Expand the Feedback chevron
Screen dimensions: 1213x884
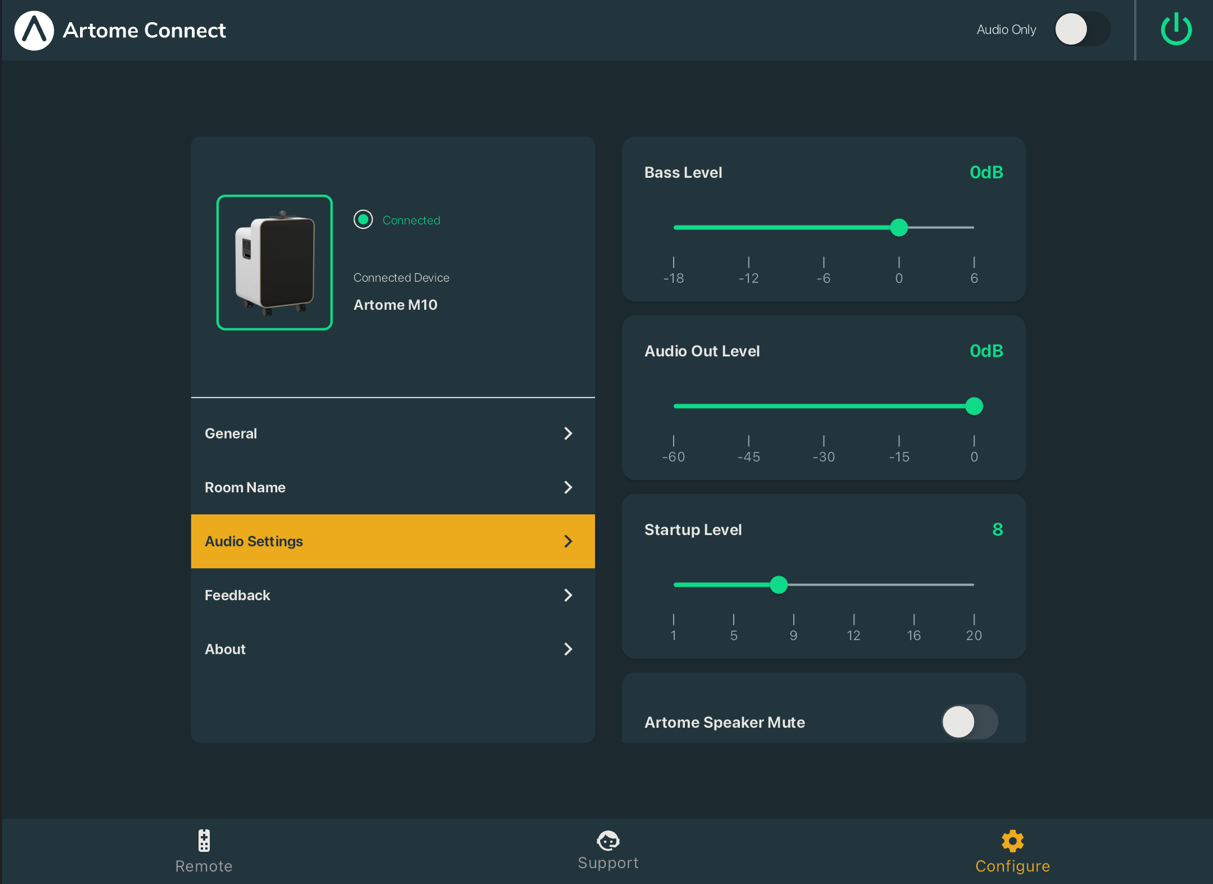coord(568,595)
